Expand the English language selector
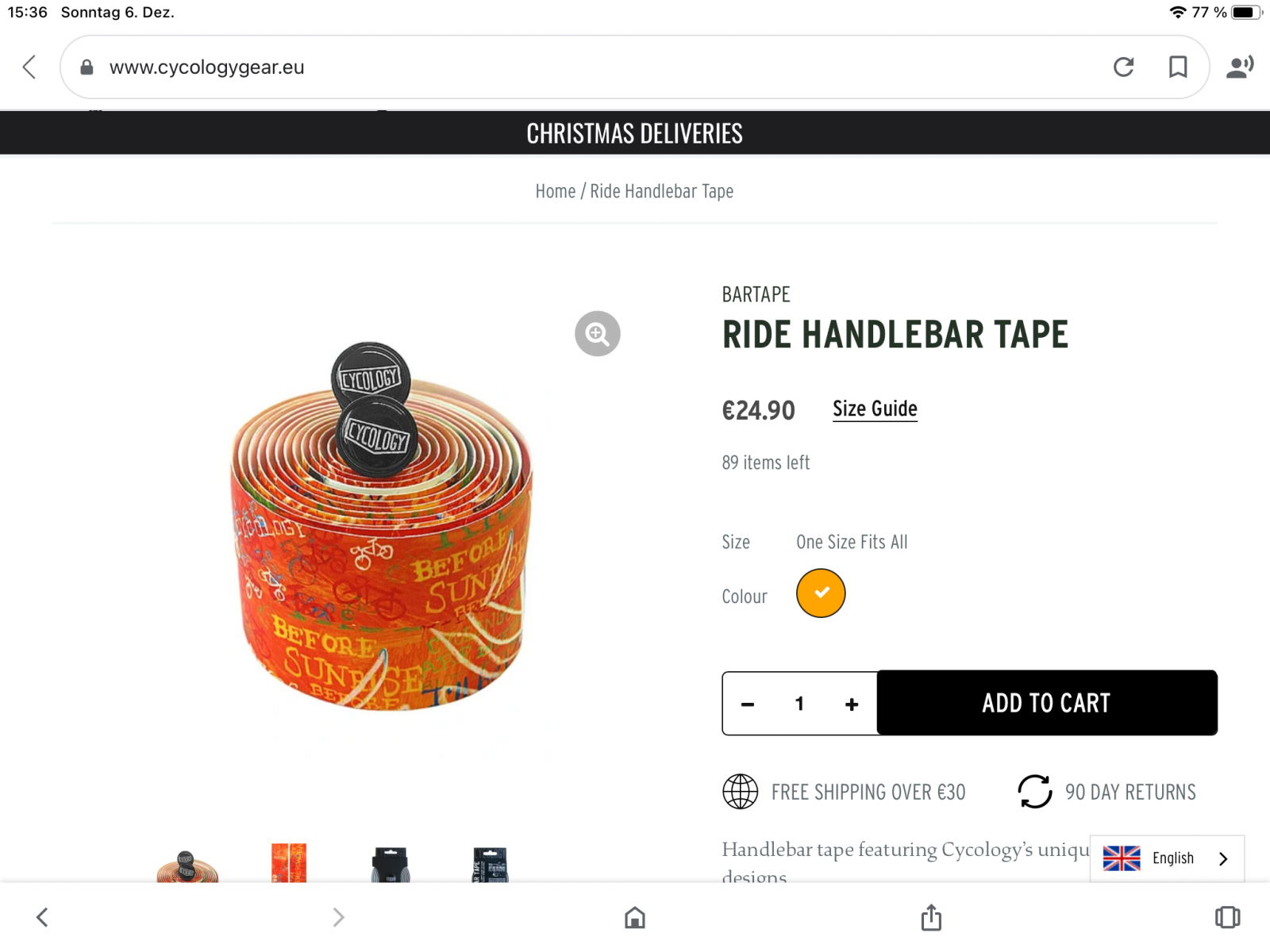The width and height of the screenshot is (1270, 952). pos(1167,858)
